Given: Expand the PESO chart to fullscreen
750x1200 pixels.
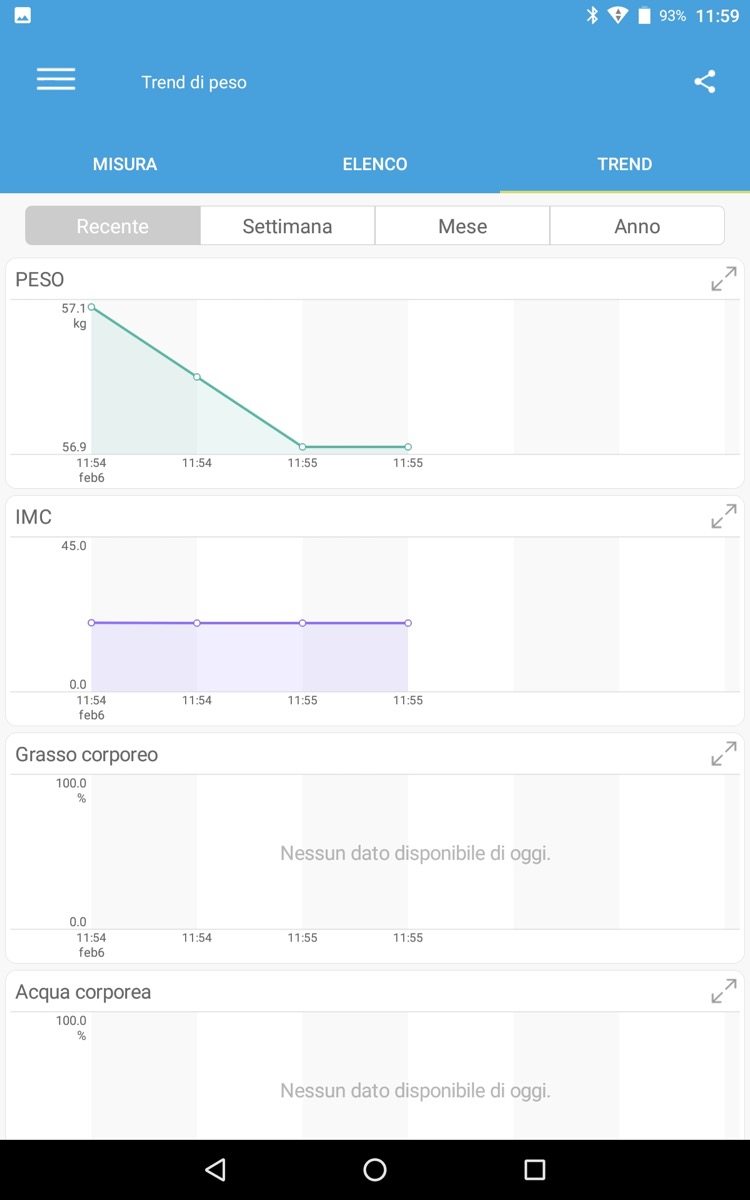Looking at the screenshot, I should tap(724, 279).
